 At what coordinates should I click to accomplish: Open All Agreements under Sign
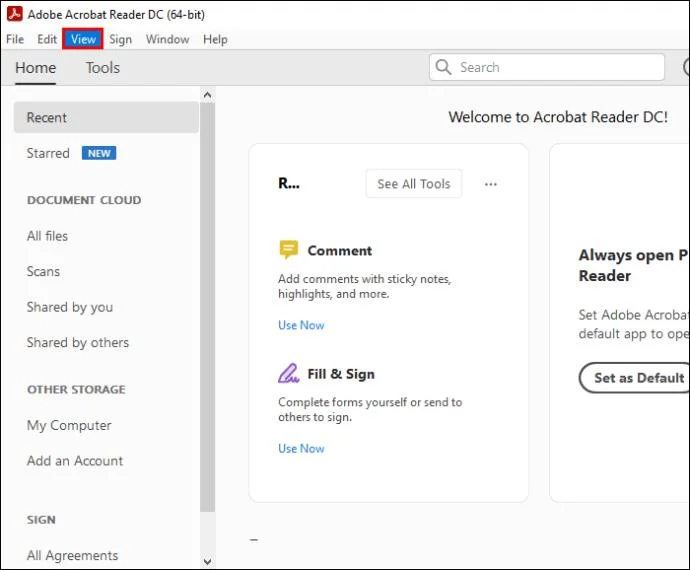pyautogui.click(x=72, y=555)
